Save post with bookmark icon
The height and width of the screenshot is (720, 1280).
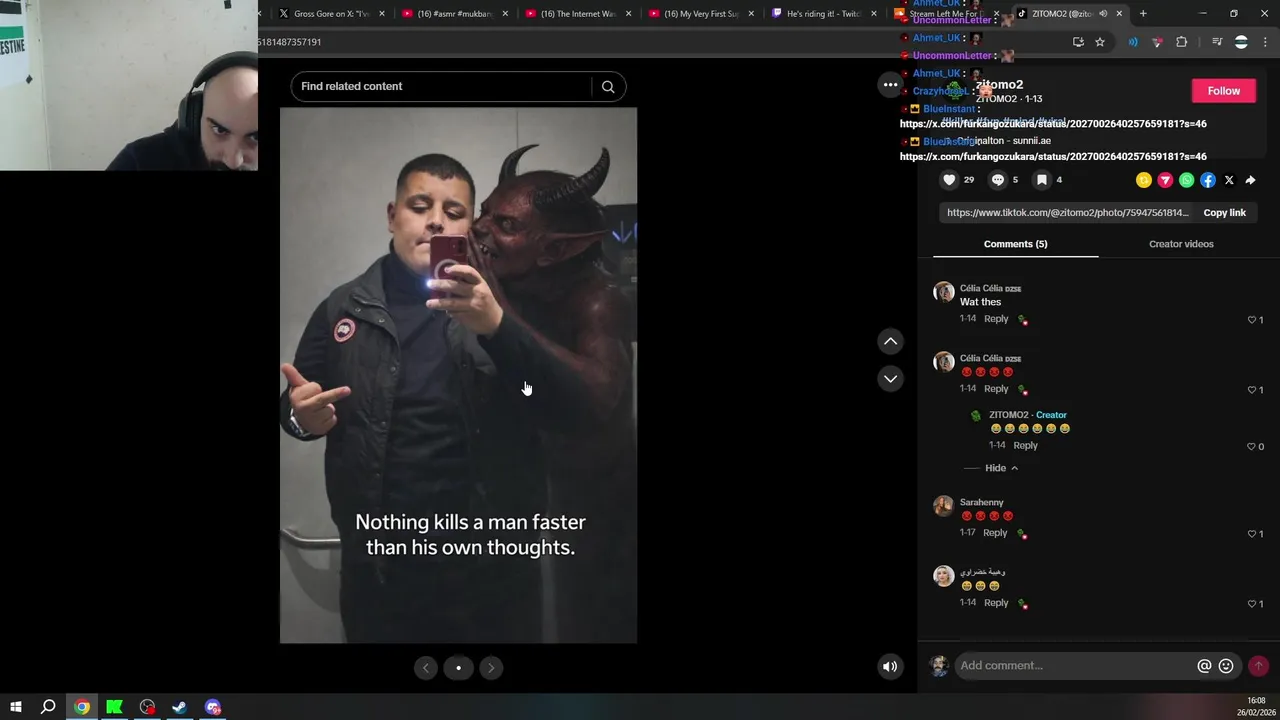pos(1041,180)
